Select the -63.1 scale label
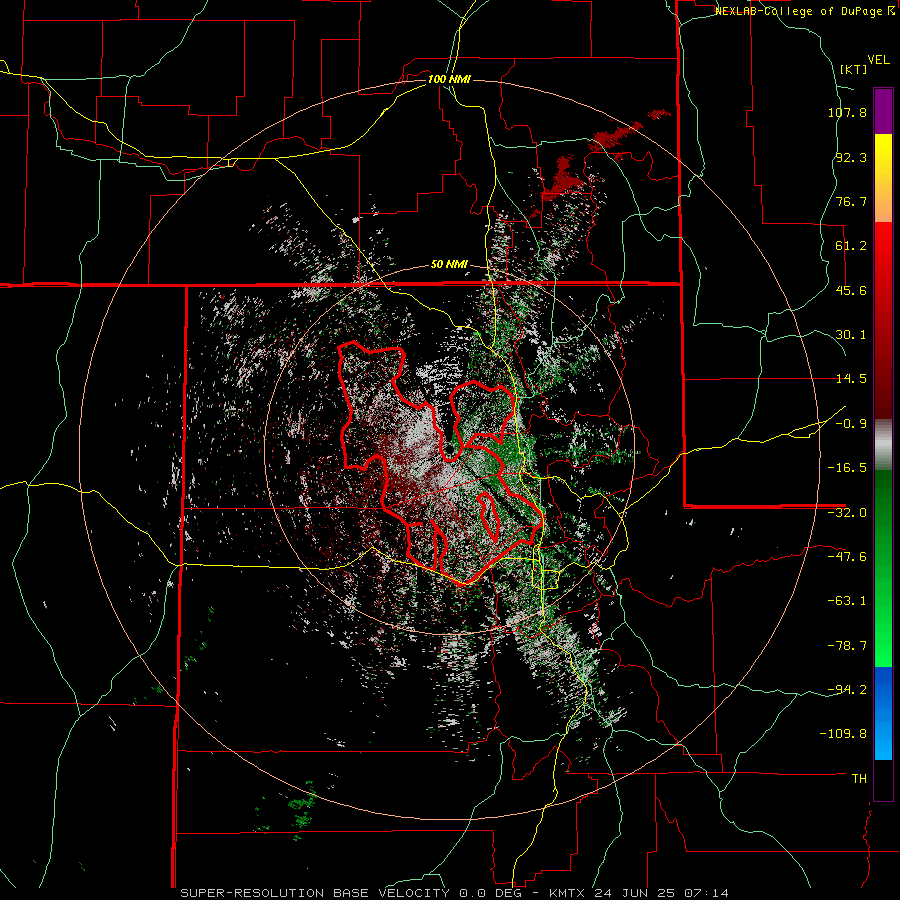This screenshot has height=900, width=900. [x=847, y=601]
